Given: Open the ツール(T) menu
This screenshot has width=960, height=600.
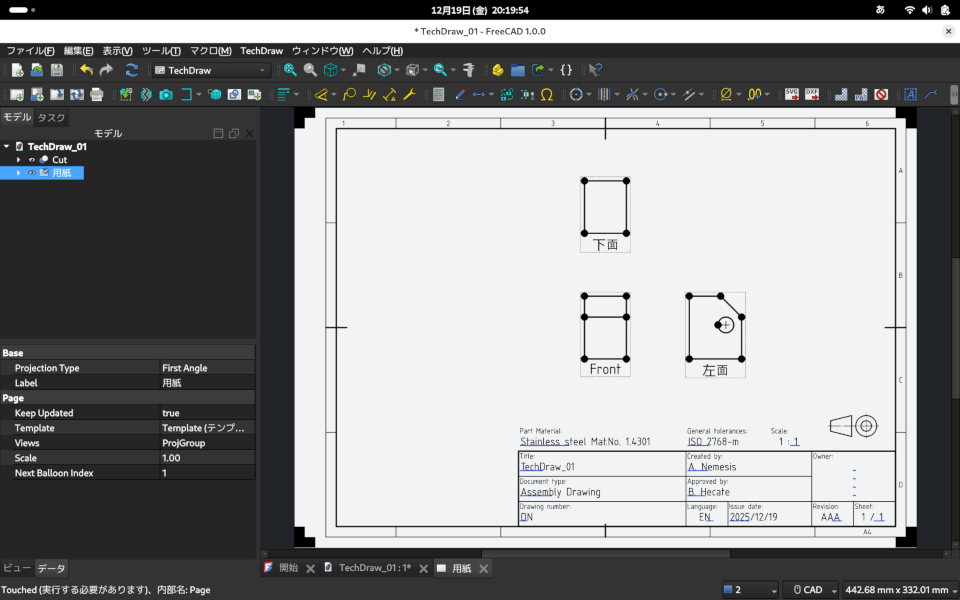Looking at the screenshot, I should [161, 51].
